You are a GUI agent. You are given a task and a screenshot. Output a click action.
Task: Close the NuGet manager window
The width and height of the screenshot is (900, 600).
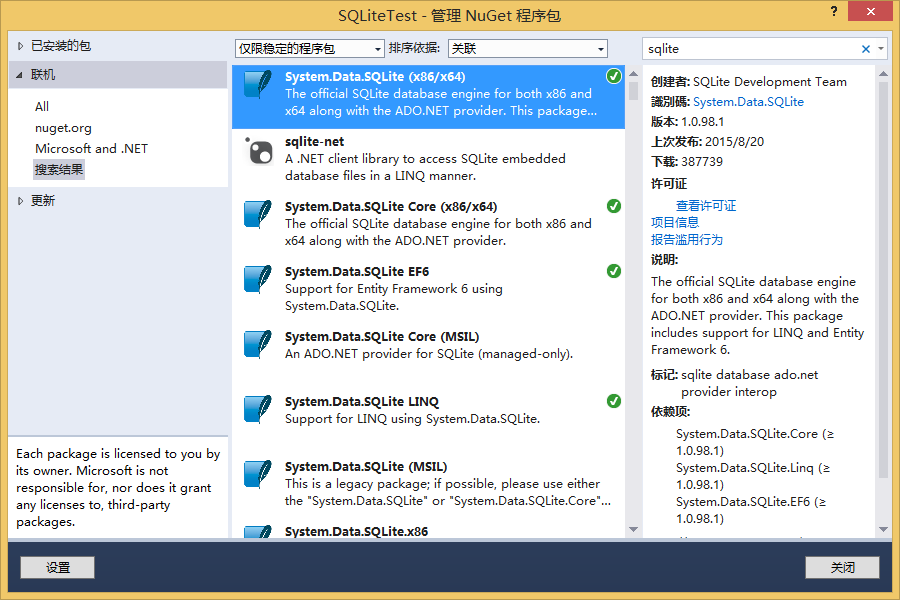[x=870, y=11]
